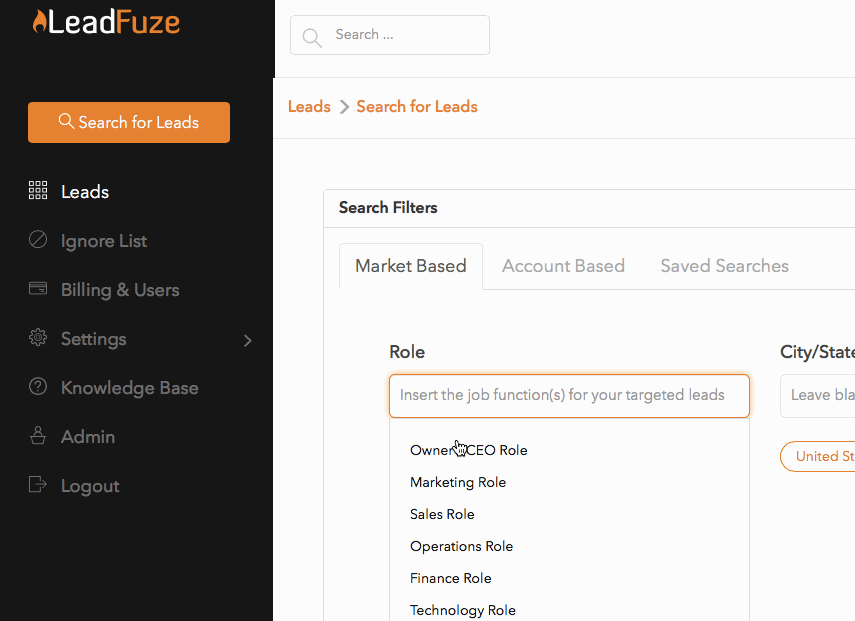Click the United States country pill button
The image size is (855, 621).
coord(817,456)
